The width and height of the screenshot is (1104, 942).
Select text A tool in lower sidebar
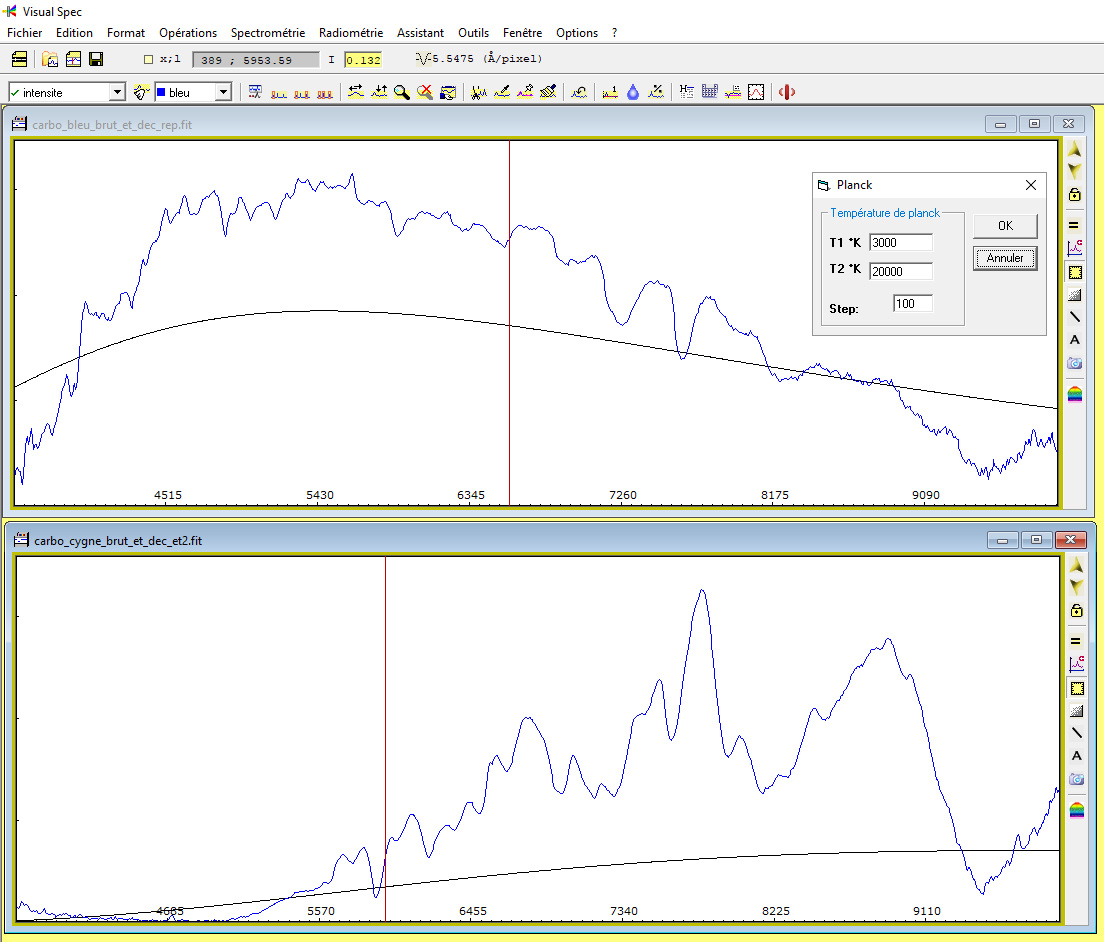pyautogui.click(x=1077, y=756)
